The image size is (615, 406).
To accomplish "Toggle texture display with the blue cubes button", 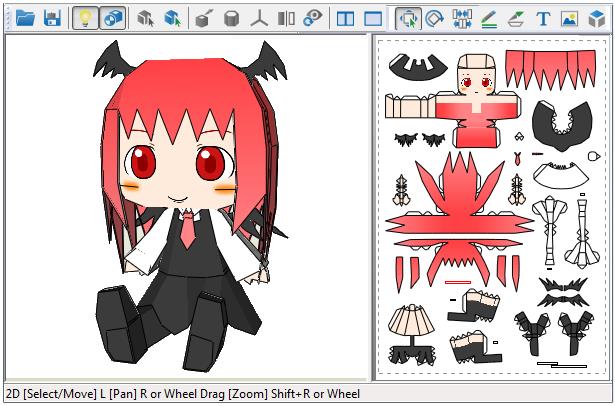I will (x=113, y=18).
